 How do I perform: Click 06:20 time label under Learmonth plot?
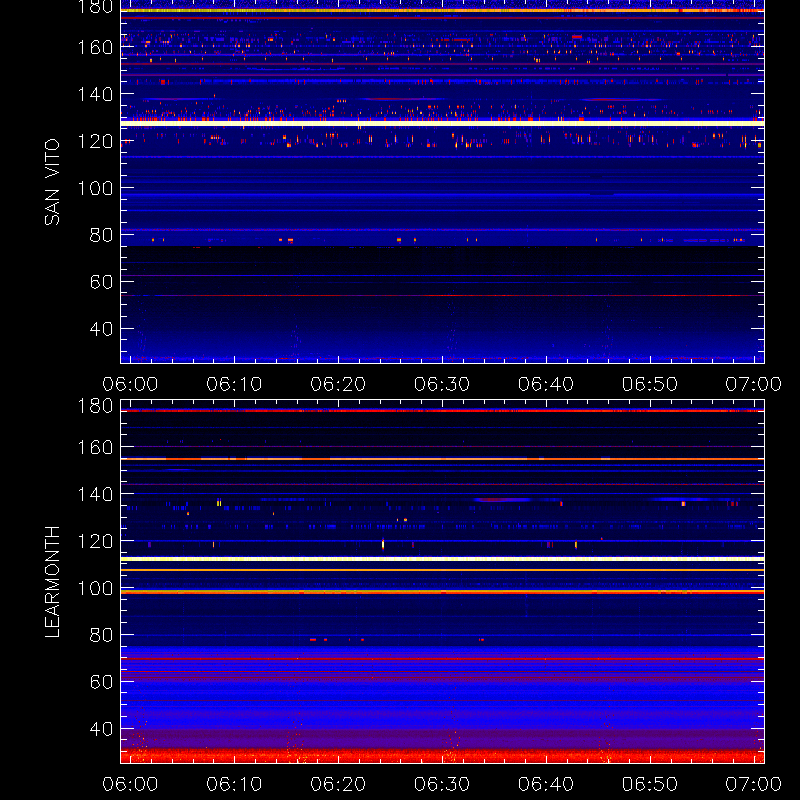[x=338, y=784]
